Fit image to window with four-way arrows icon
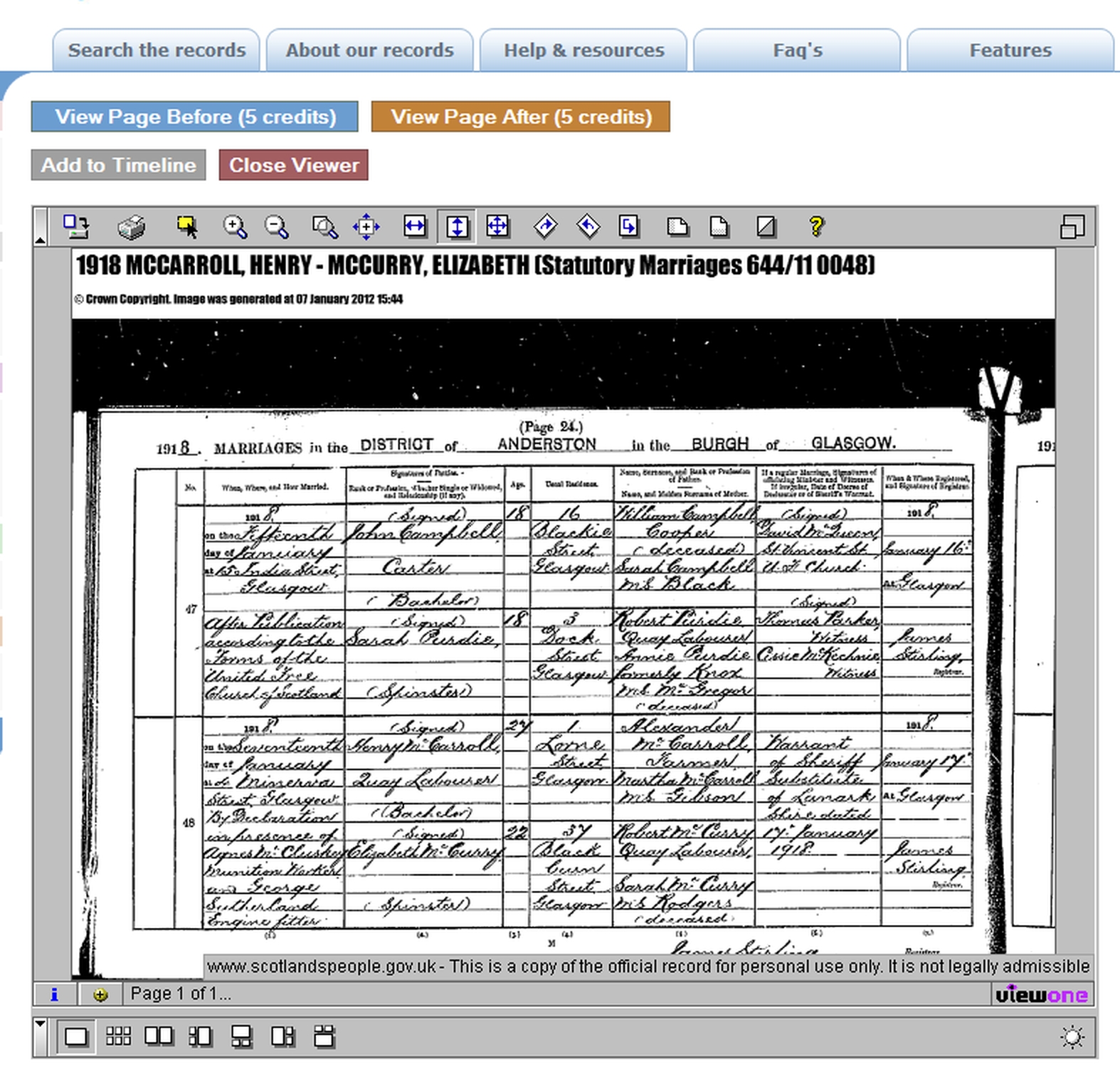Screen dimensions: 1120x1086 click(497, 227)
